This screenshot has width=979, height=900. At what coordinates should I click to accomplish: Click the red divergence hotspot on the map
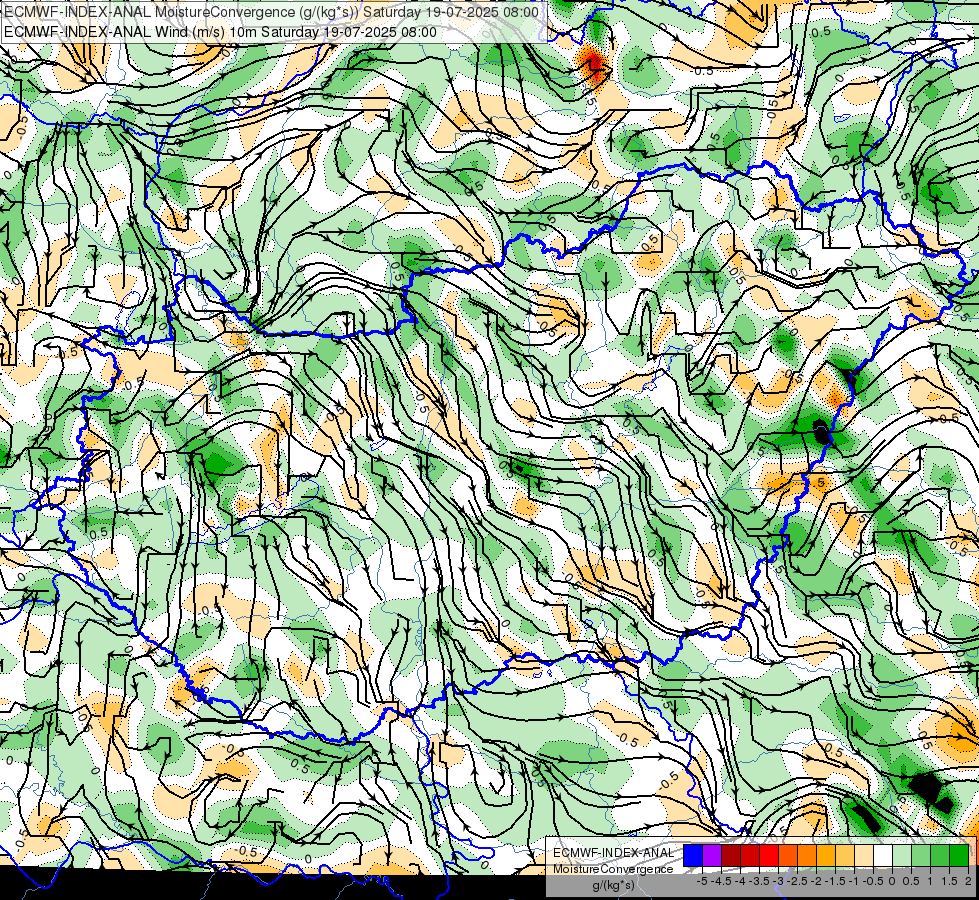(594, 64)
